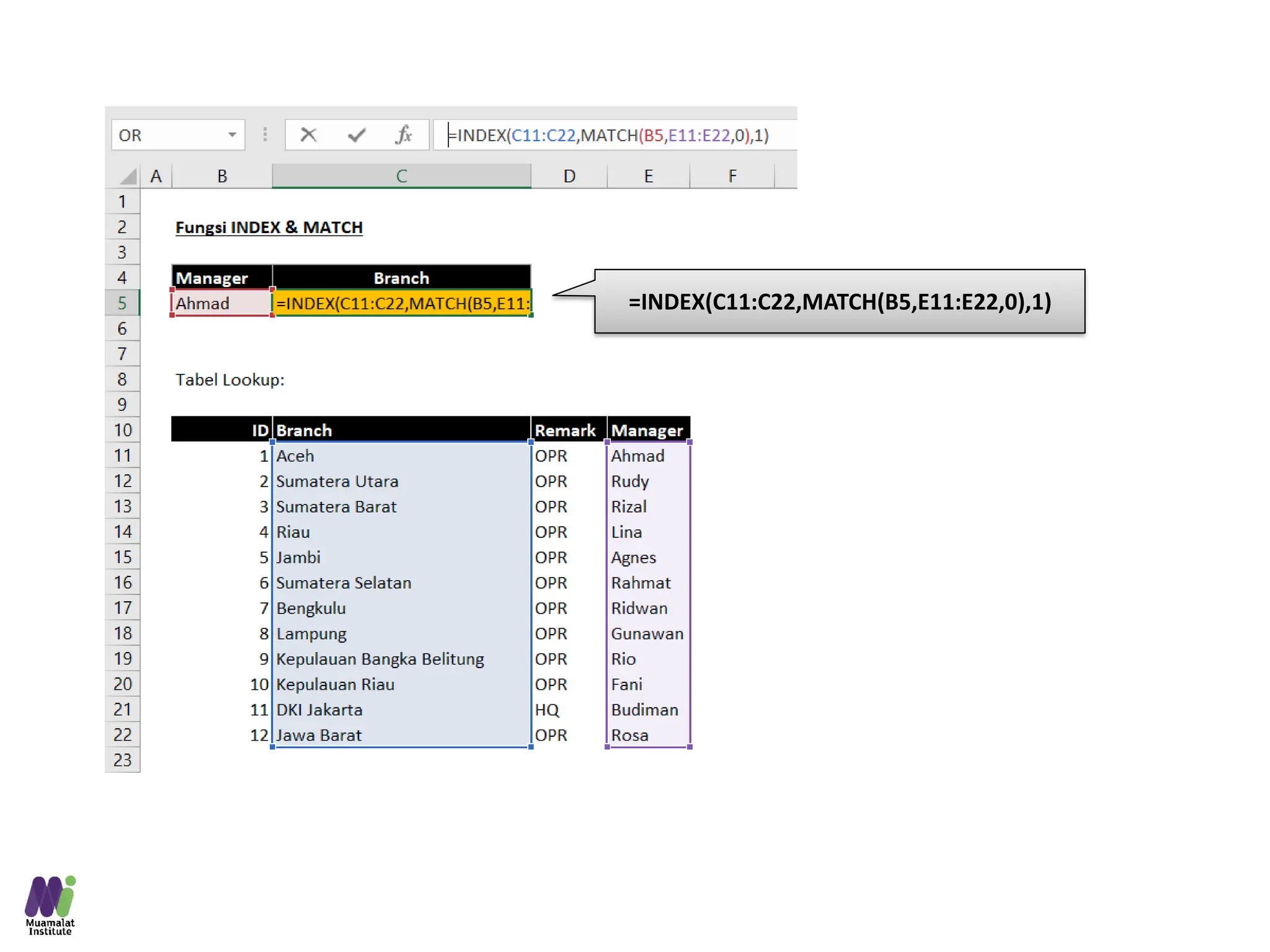Viewport: 1270px width, 952px height.
Task: Click the ID cell with value 12
Action: (222, 735)
